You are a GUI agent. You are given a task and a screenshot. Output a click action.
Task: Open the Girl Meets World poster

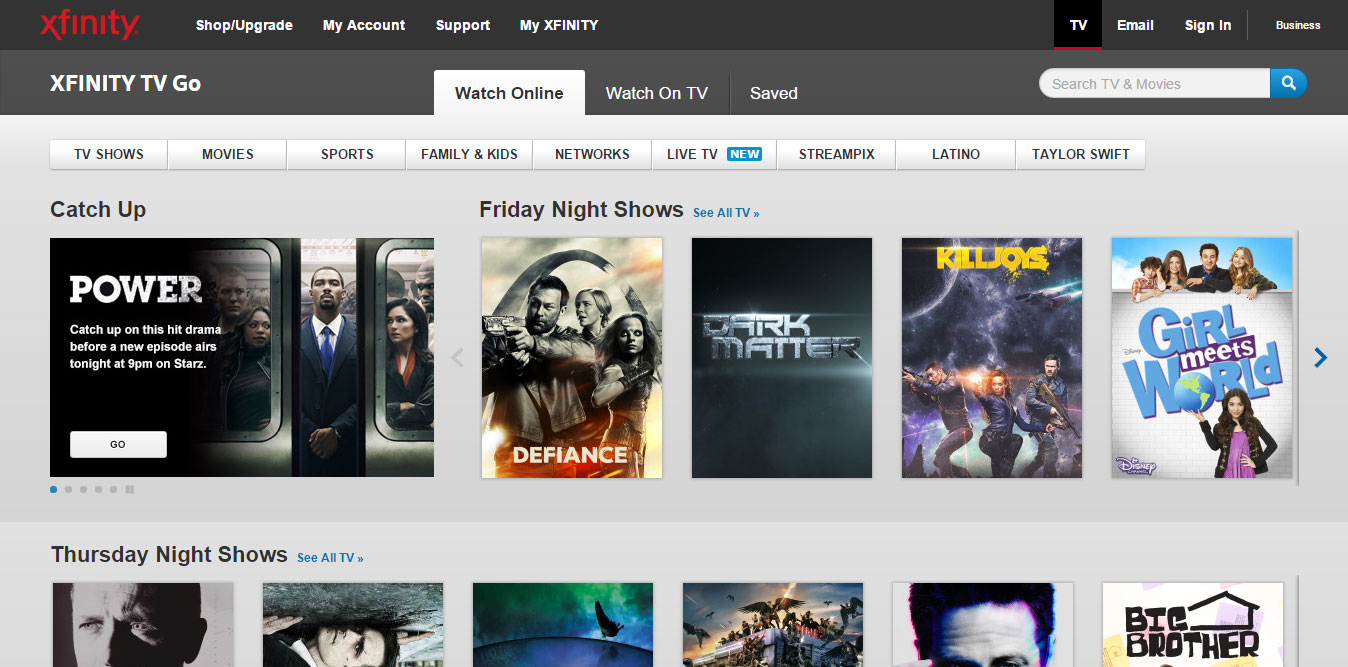point(1202,358)
